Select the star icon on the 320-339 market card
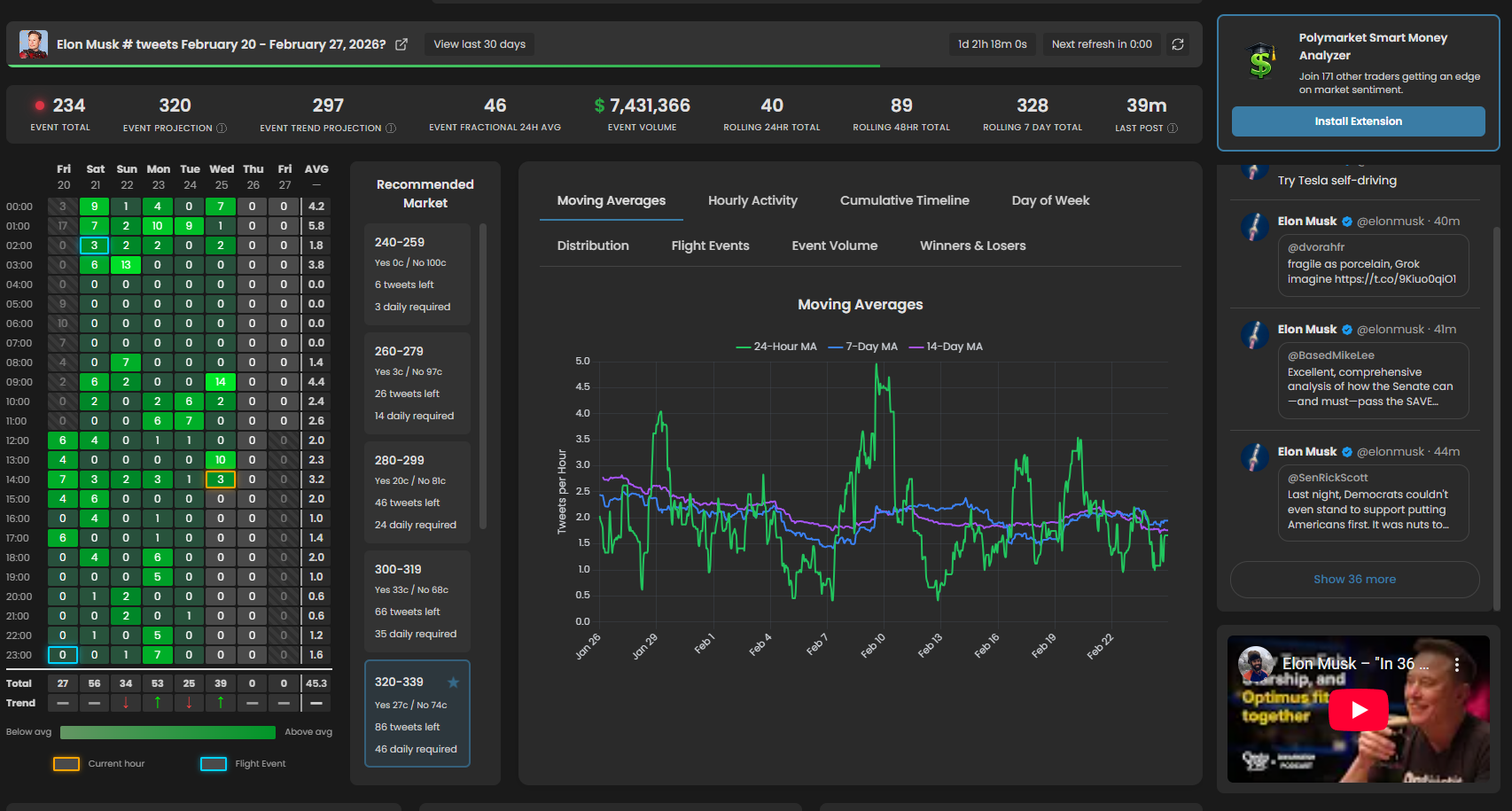Image resolution: width=1512 pixels, height=811 pixels. tap(453, 682)
